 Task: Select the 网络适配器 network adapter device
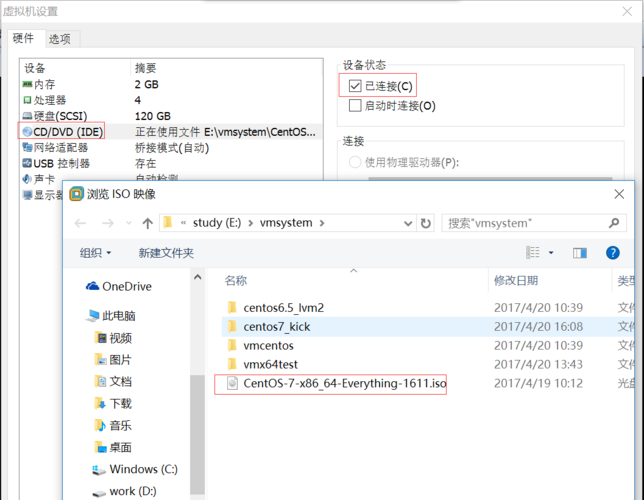click(x=171, y=148)
